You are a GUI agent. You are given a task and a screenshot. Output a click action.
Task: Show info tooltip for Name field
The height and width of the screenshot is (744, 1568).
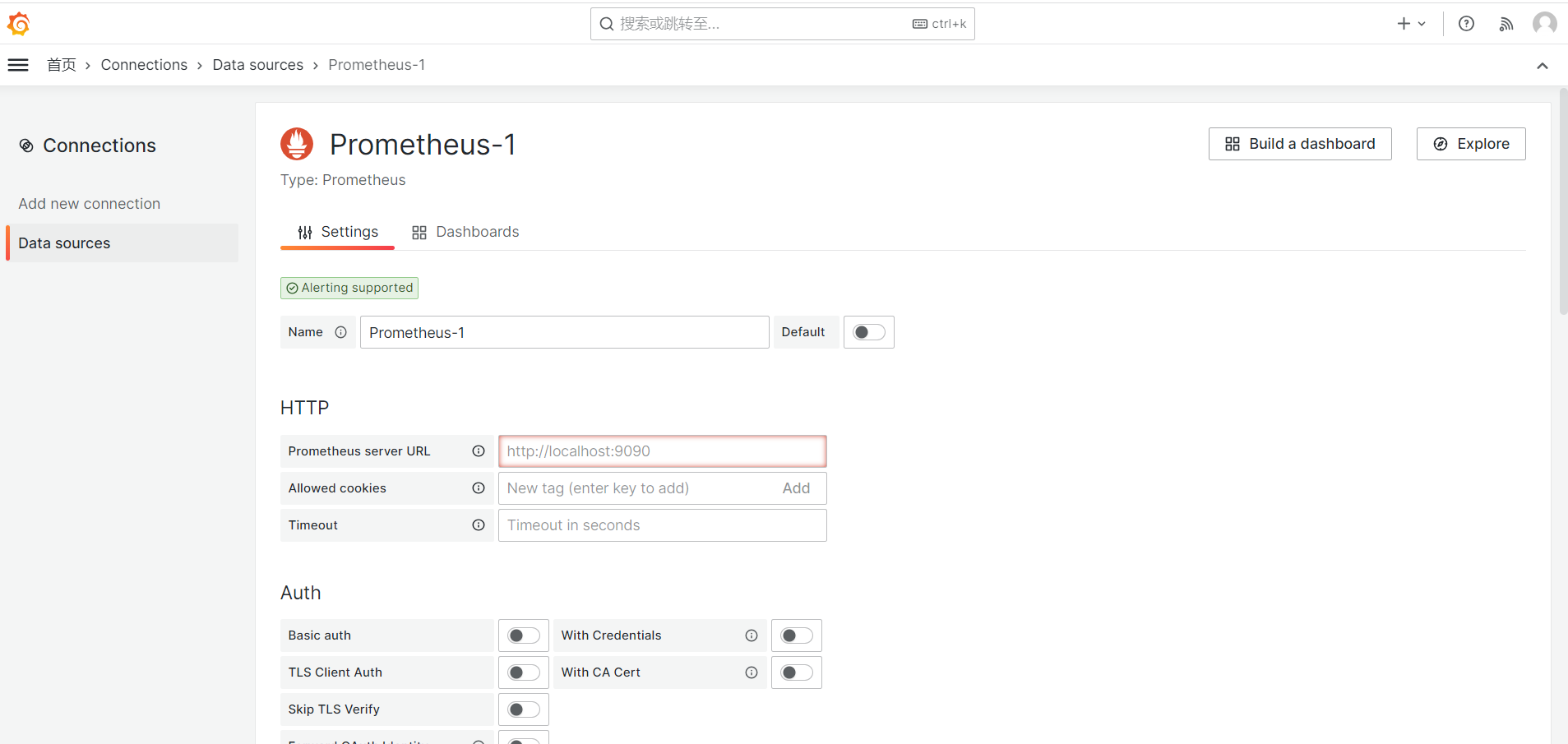point(340,332)
